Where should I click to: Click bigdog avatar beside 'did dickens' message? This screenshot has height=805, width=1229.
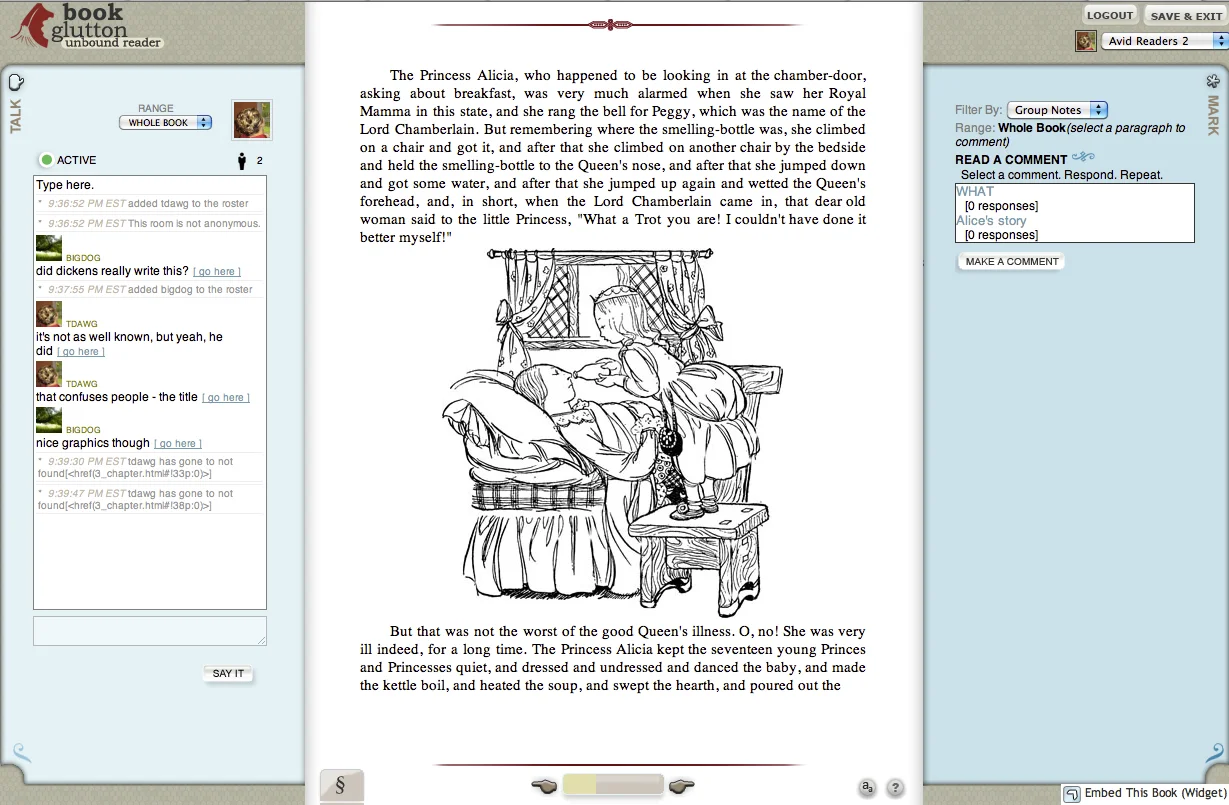(49, 249)
